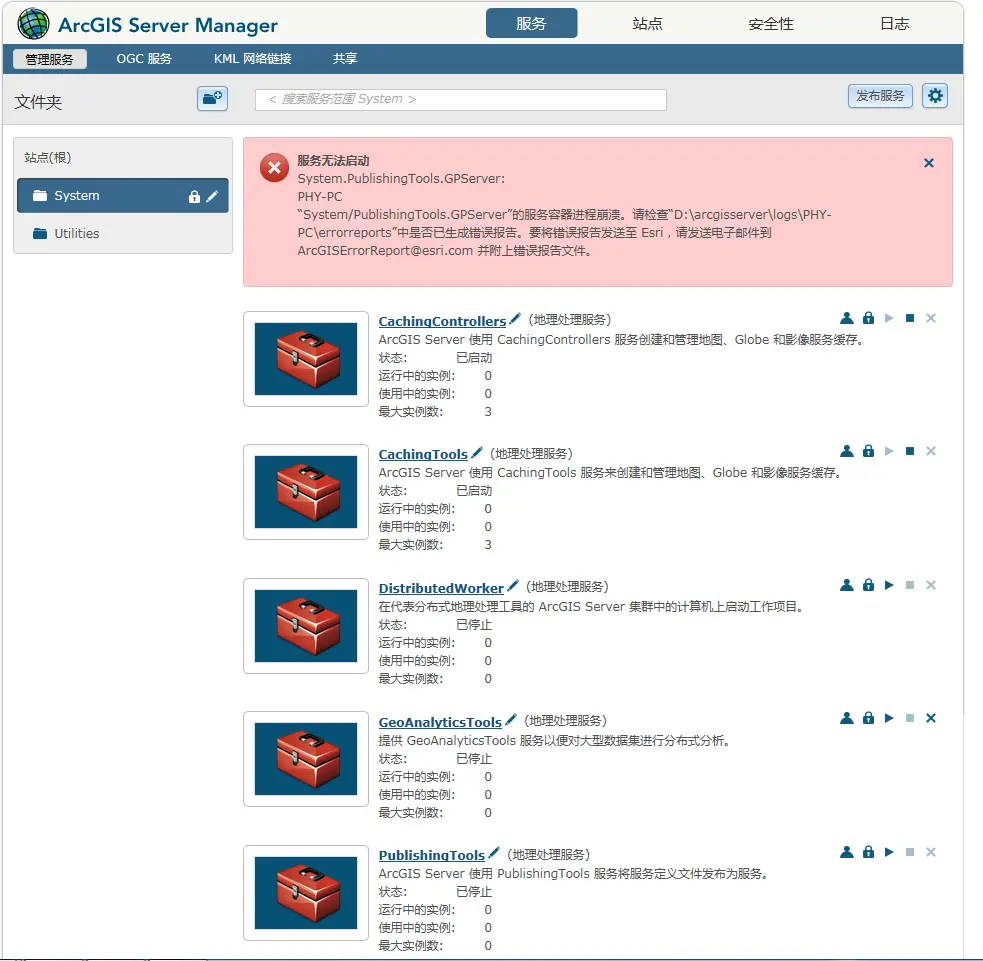Screen dimensions: 983x961
Task: Click the red error circle icon
Action: point(275,167)
